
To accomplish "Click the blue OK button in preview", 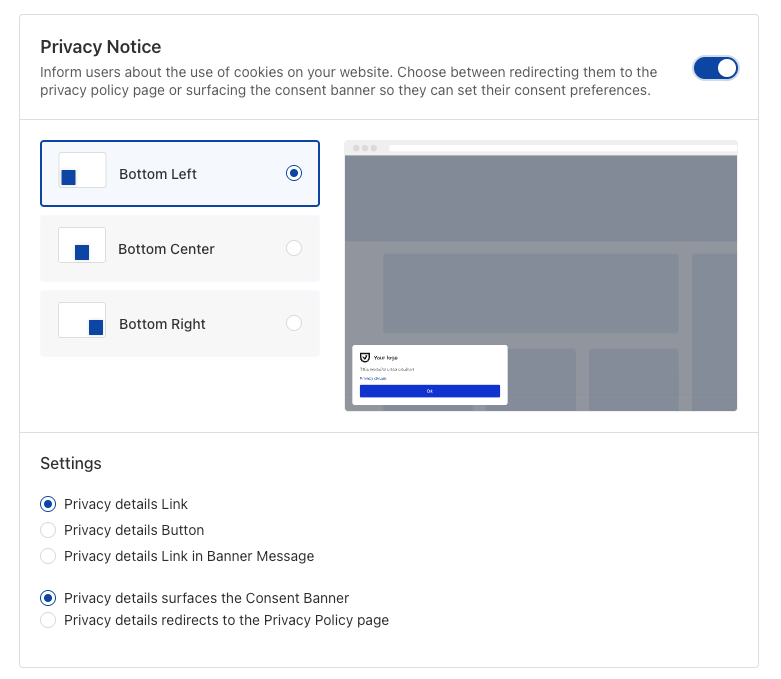I will click(x=429, y=391).
